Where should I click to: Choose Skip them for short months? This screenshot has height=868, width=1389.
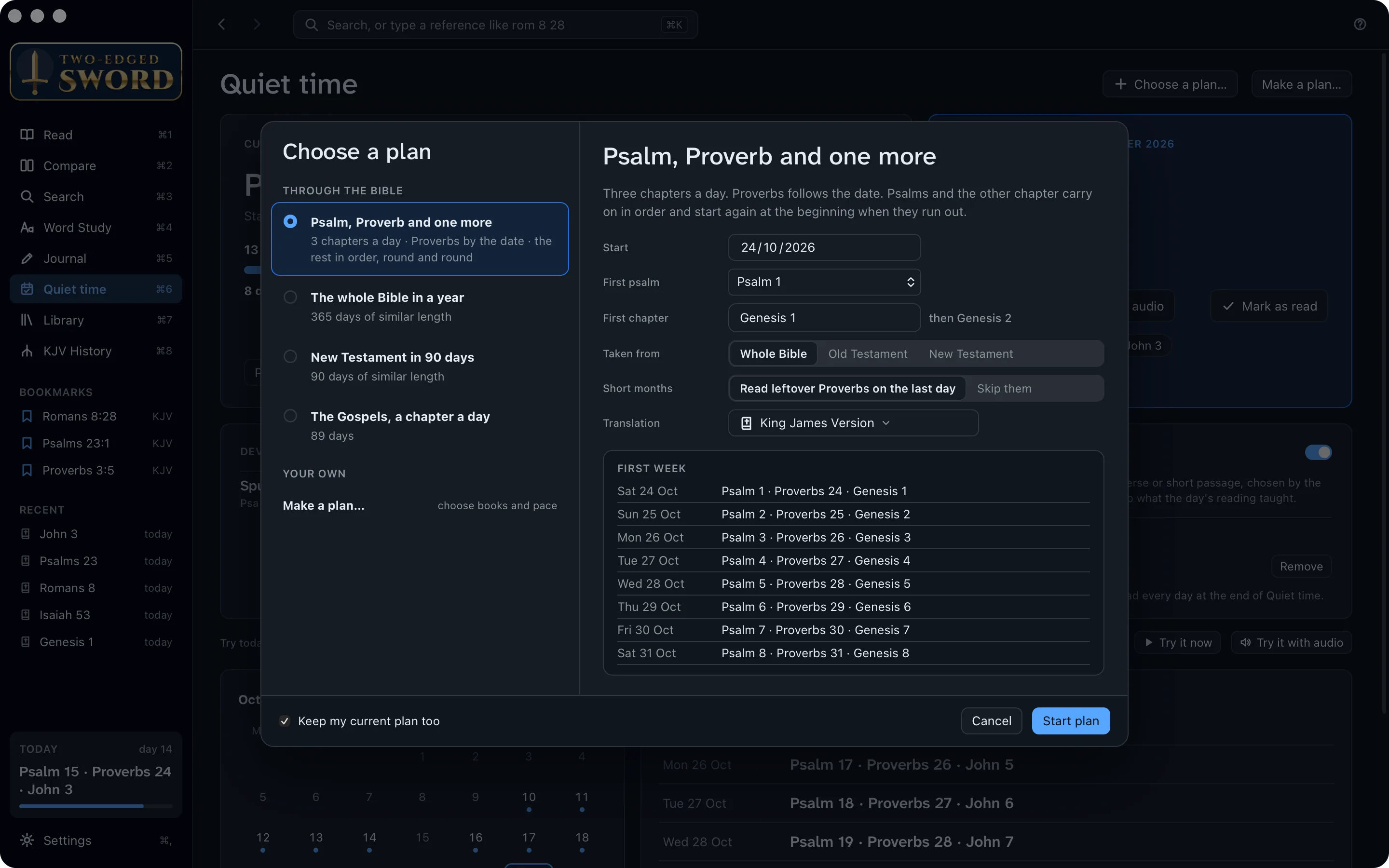pos(1004,389)
